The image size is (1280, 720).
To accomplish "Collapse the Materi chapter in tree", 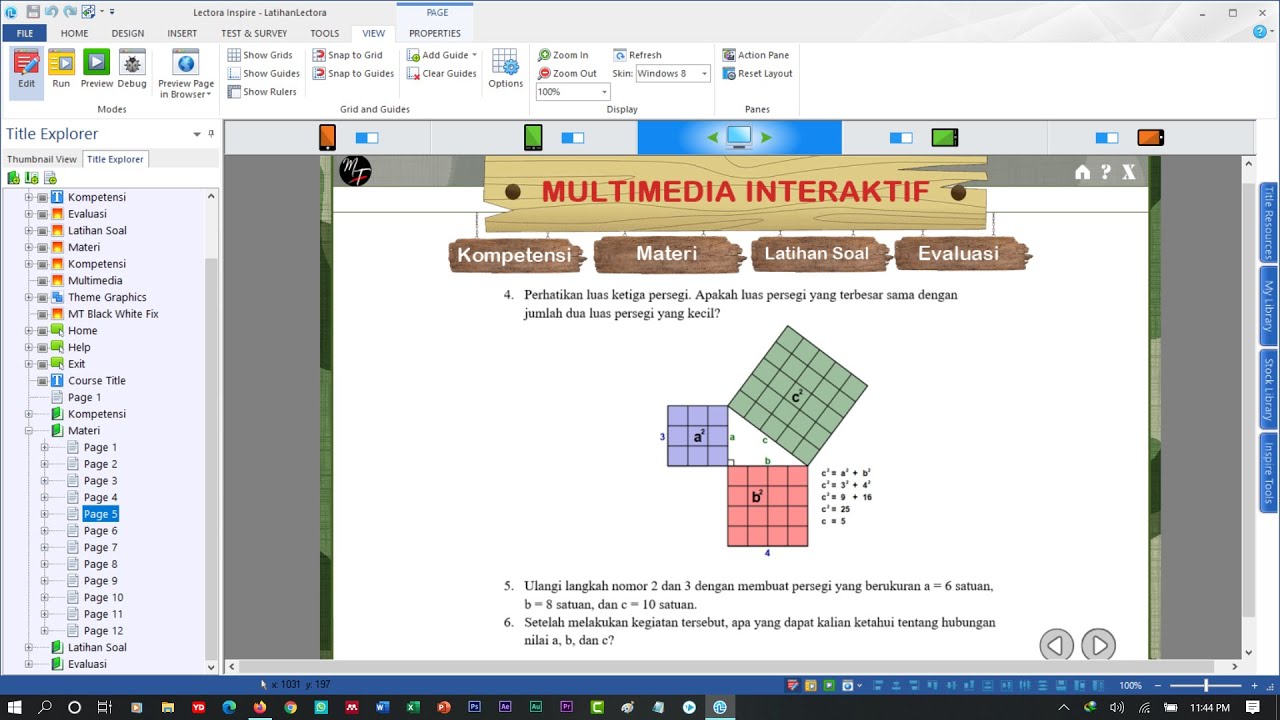I will (x=29, y=431).
